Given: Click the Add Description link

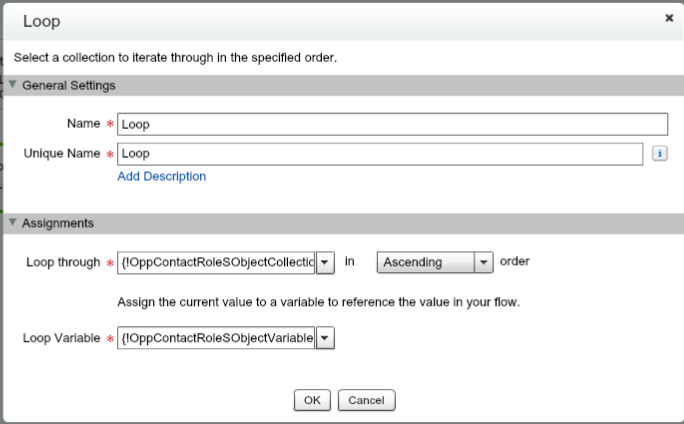Looking at the screenshot, I should pos(162,176).
